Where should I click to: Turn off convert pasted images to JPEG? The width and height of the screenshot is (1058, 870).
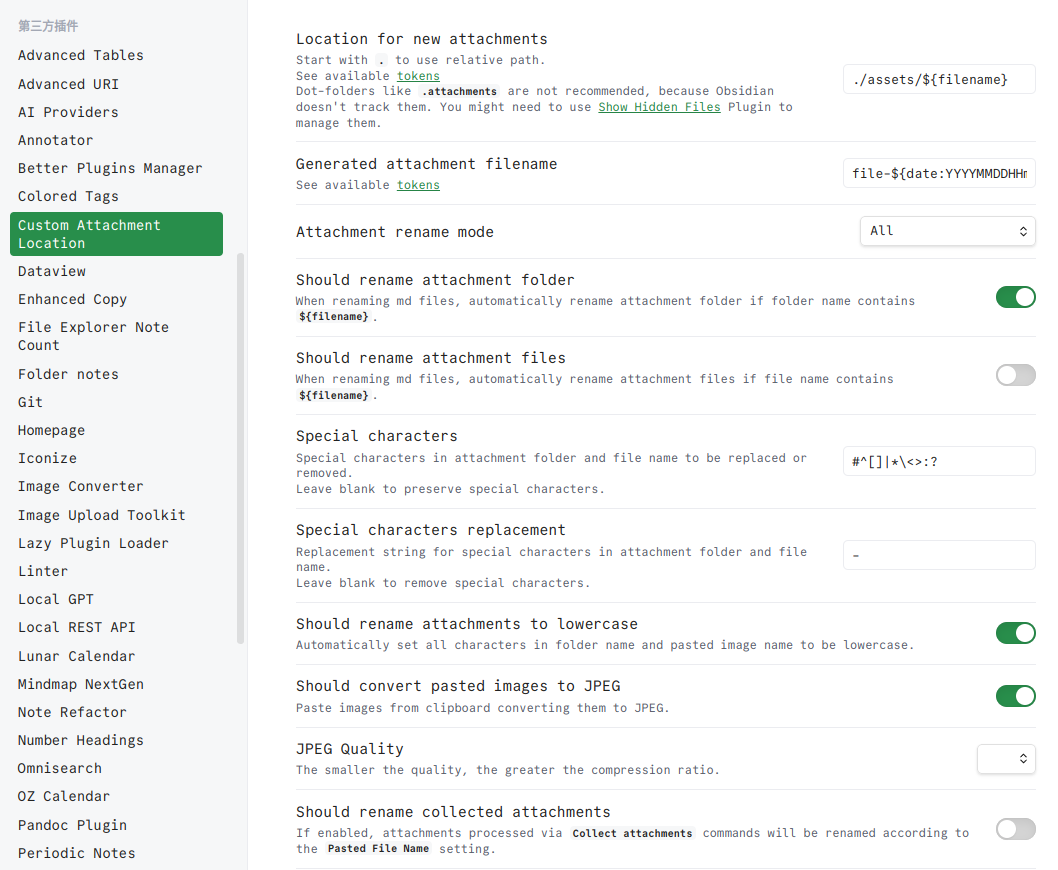1015,695
